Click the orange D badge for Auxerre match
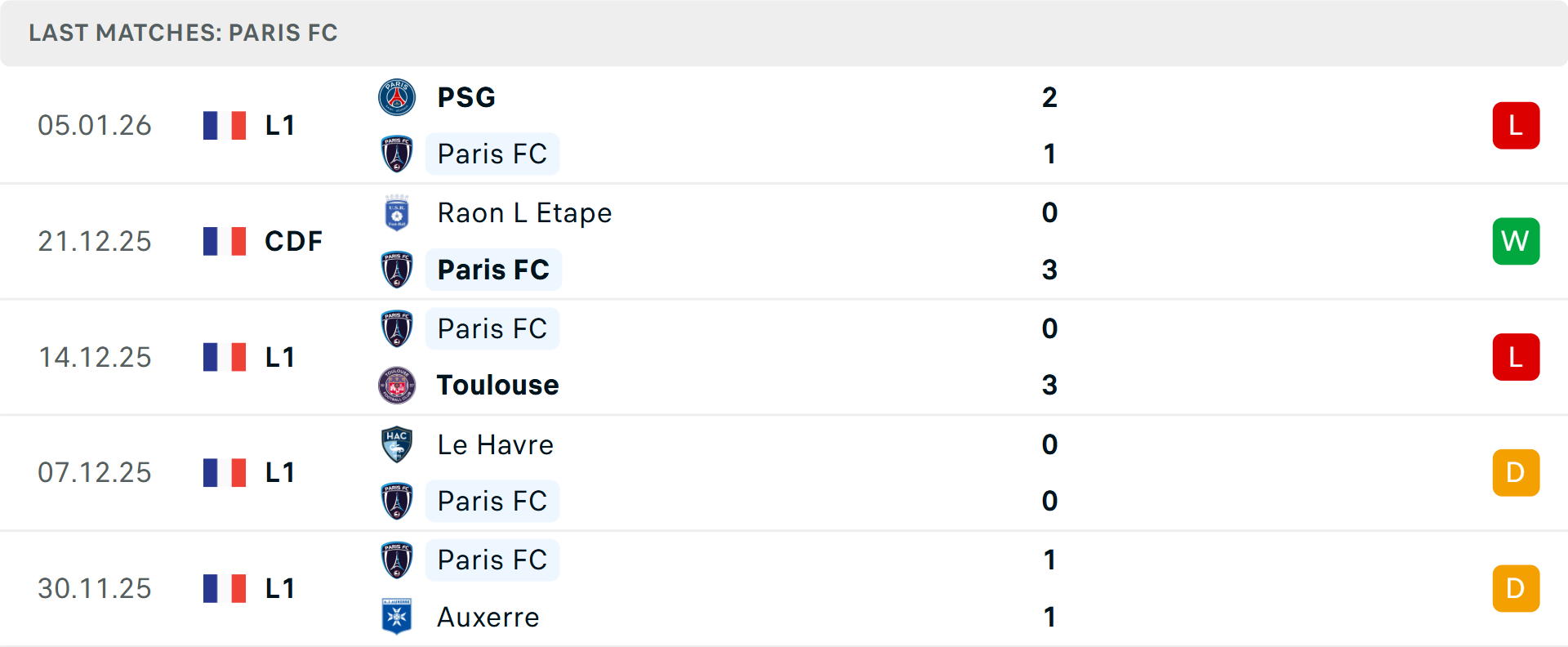The width and height of the screenshot is (1568, 647). coord(1516,588)
